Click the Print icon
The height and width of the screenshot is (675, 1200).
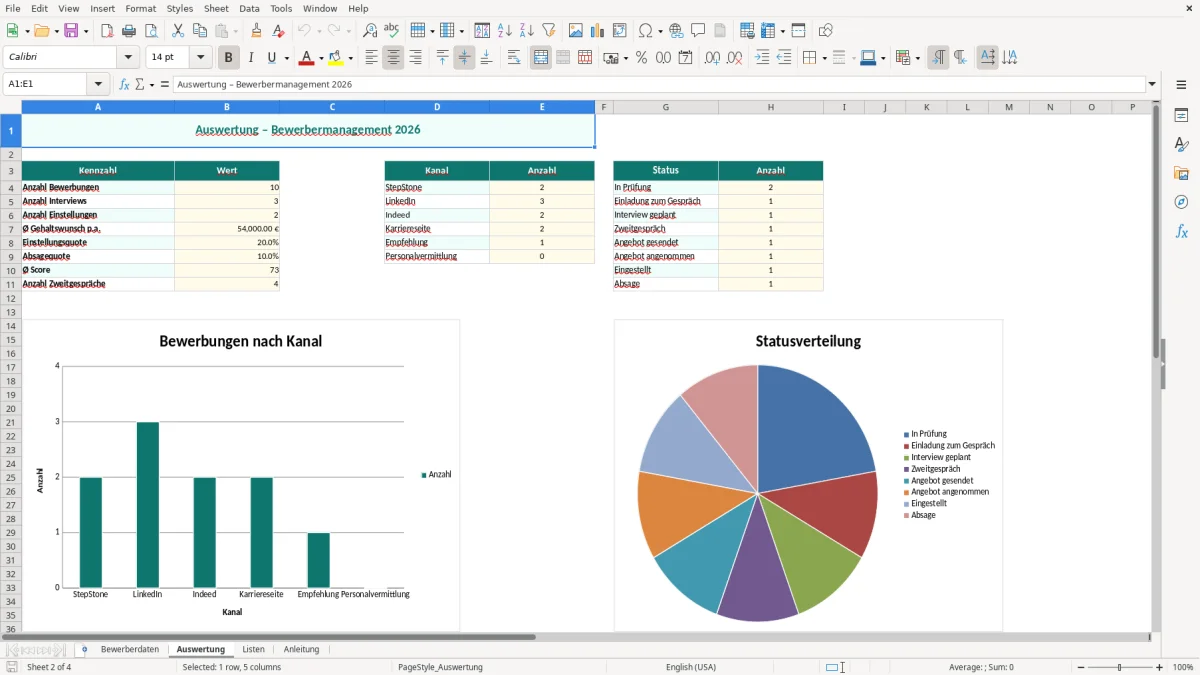128,31
